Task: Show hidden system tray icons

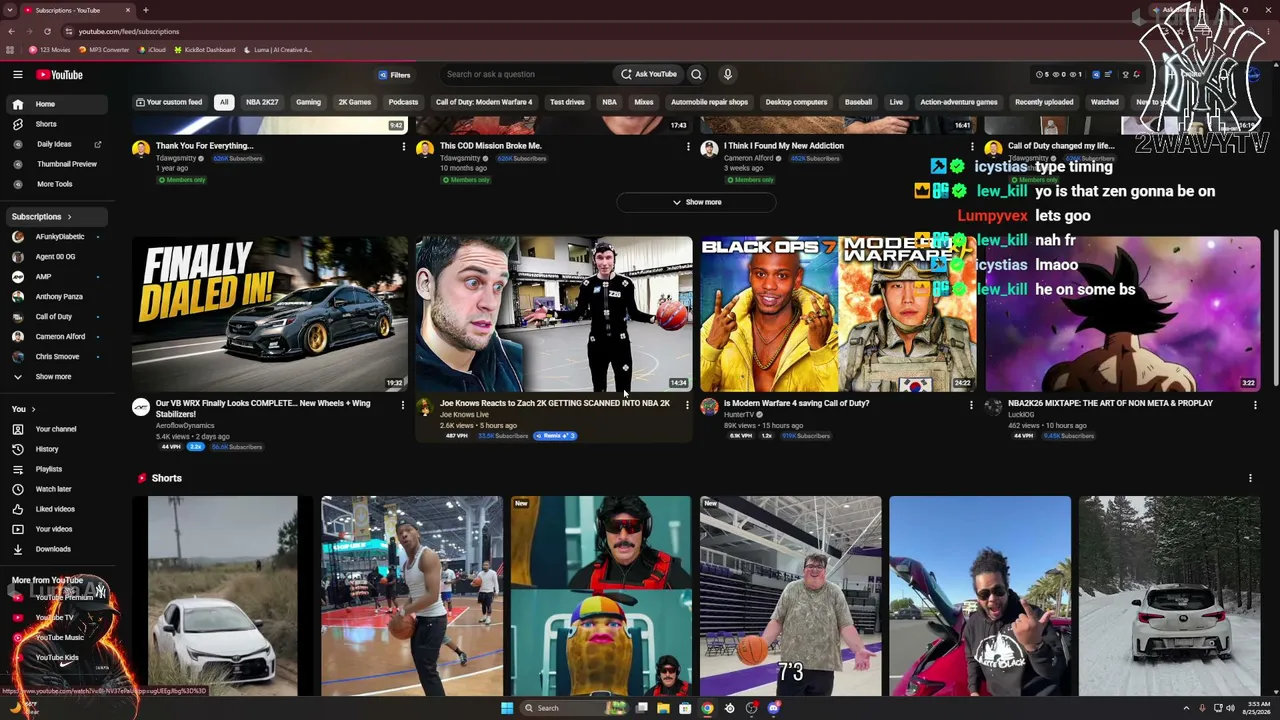Action: 1186,708
